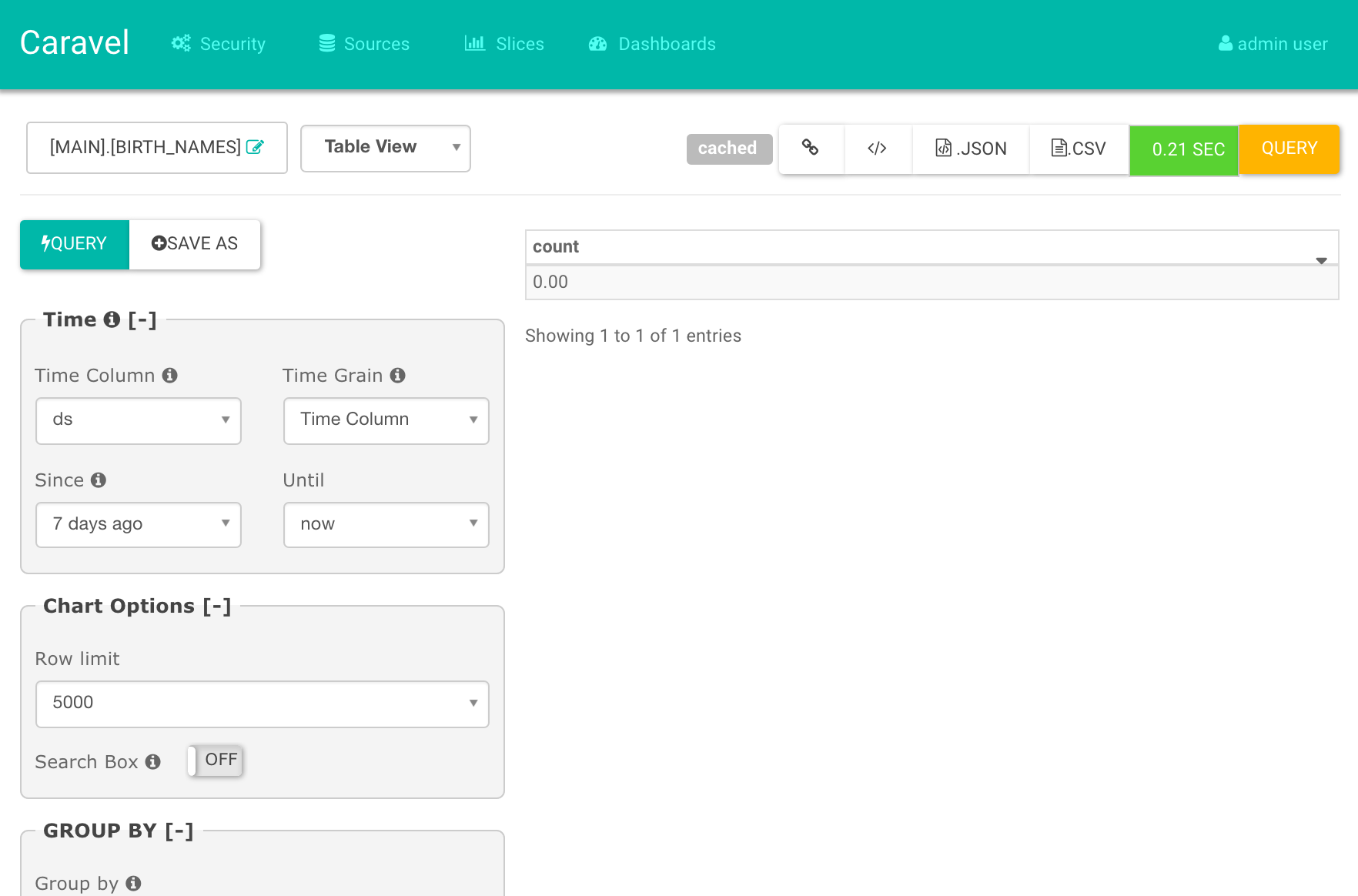Screen dimensions: 1358x896
Task: Collapse the Time section via [-]
Action: coord(142,319)
